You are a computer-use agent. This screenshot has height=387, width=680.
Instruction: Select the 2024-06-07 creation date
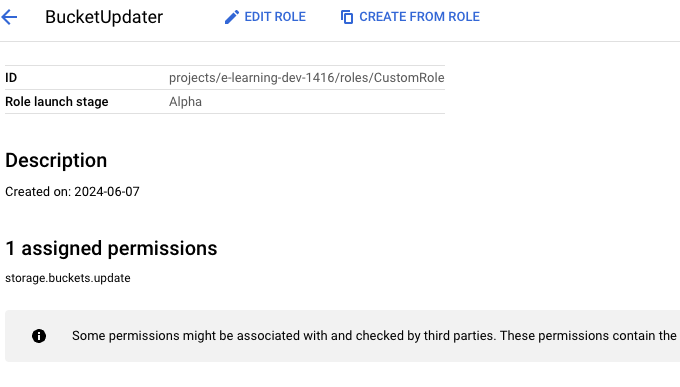point(107,192)
